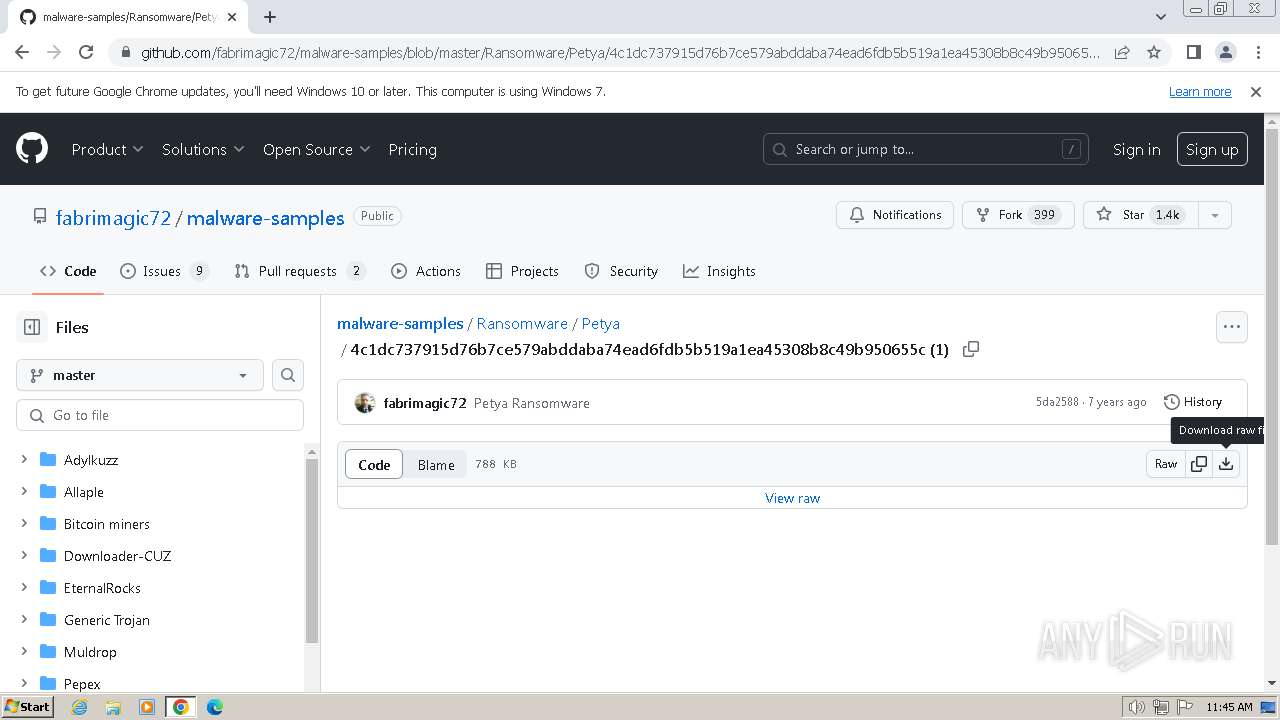The image size is (1280, 720).
Task: Open the Code repository tab
Action: [x=68, y=271]
